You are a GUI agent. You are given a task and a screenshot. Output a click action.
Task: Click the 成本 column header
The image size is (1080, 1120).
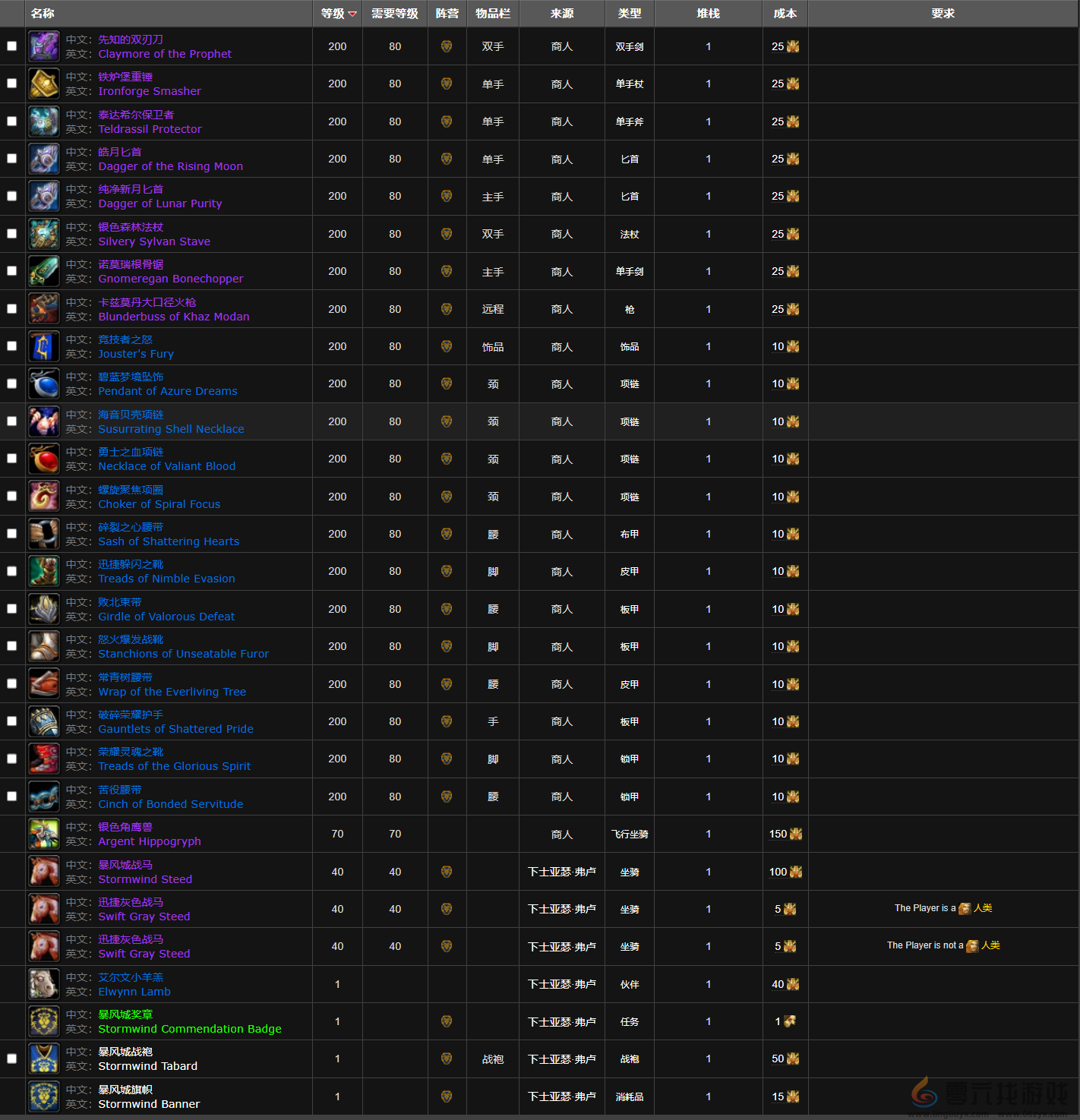coord(785,14)
